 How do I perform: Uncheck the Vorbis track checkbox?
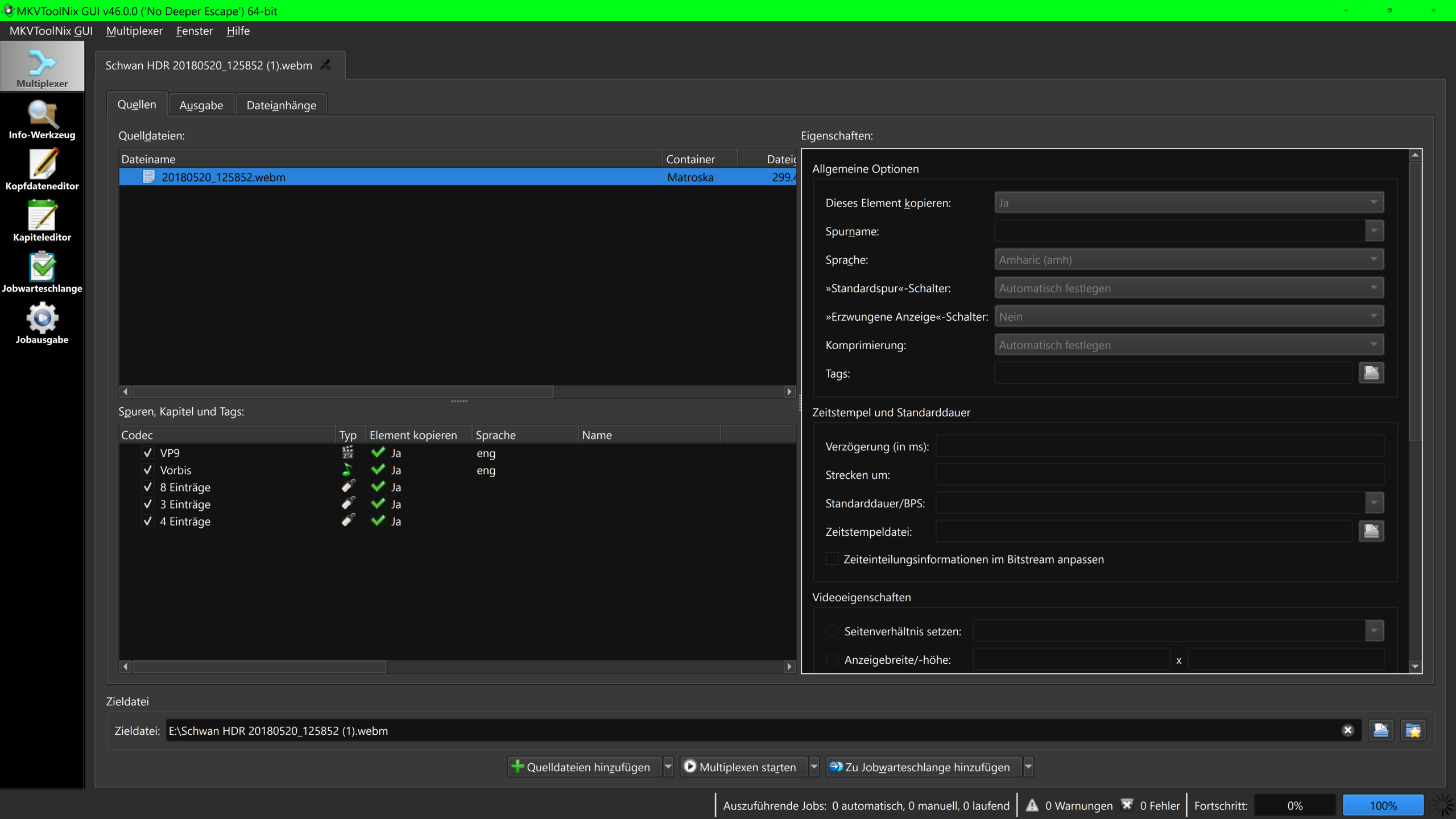(148, 470)
